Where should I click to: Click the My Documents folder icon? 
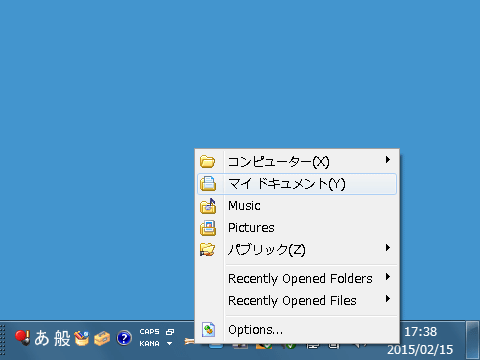pyautogui.click(x=208, y=184)
